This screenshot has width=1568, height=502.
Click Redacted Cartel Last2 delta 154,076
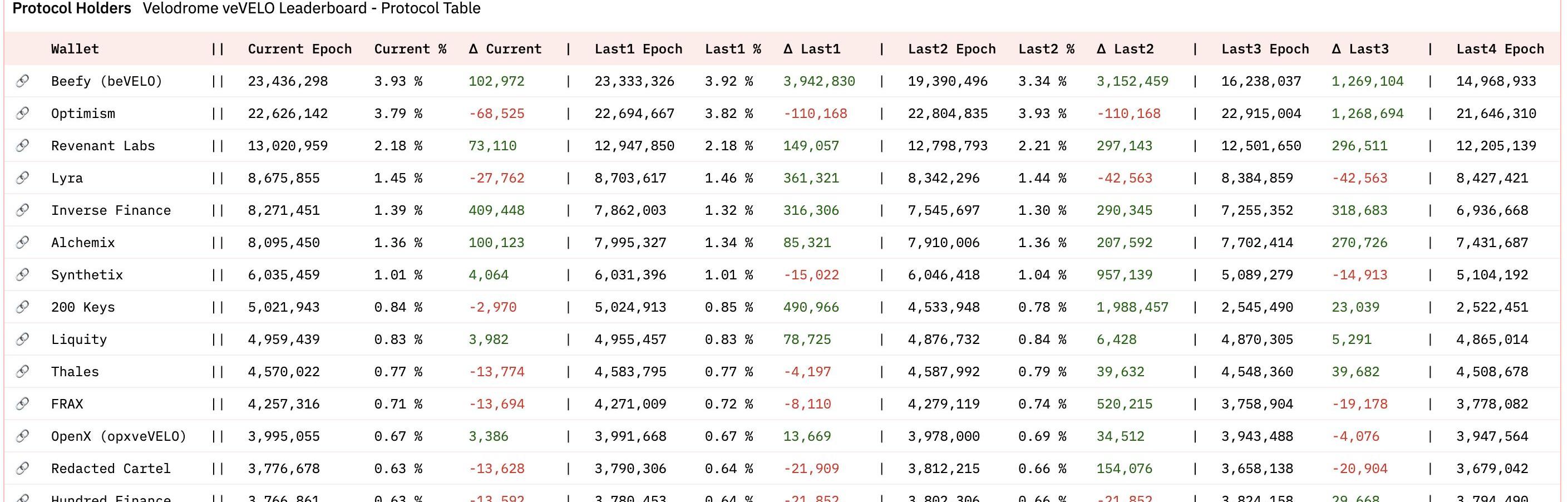point(1125,468)
